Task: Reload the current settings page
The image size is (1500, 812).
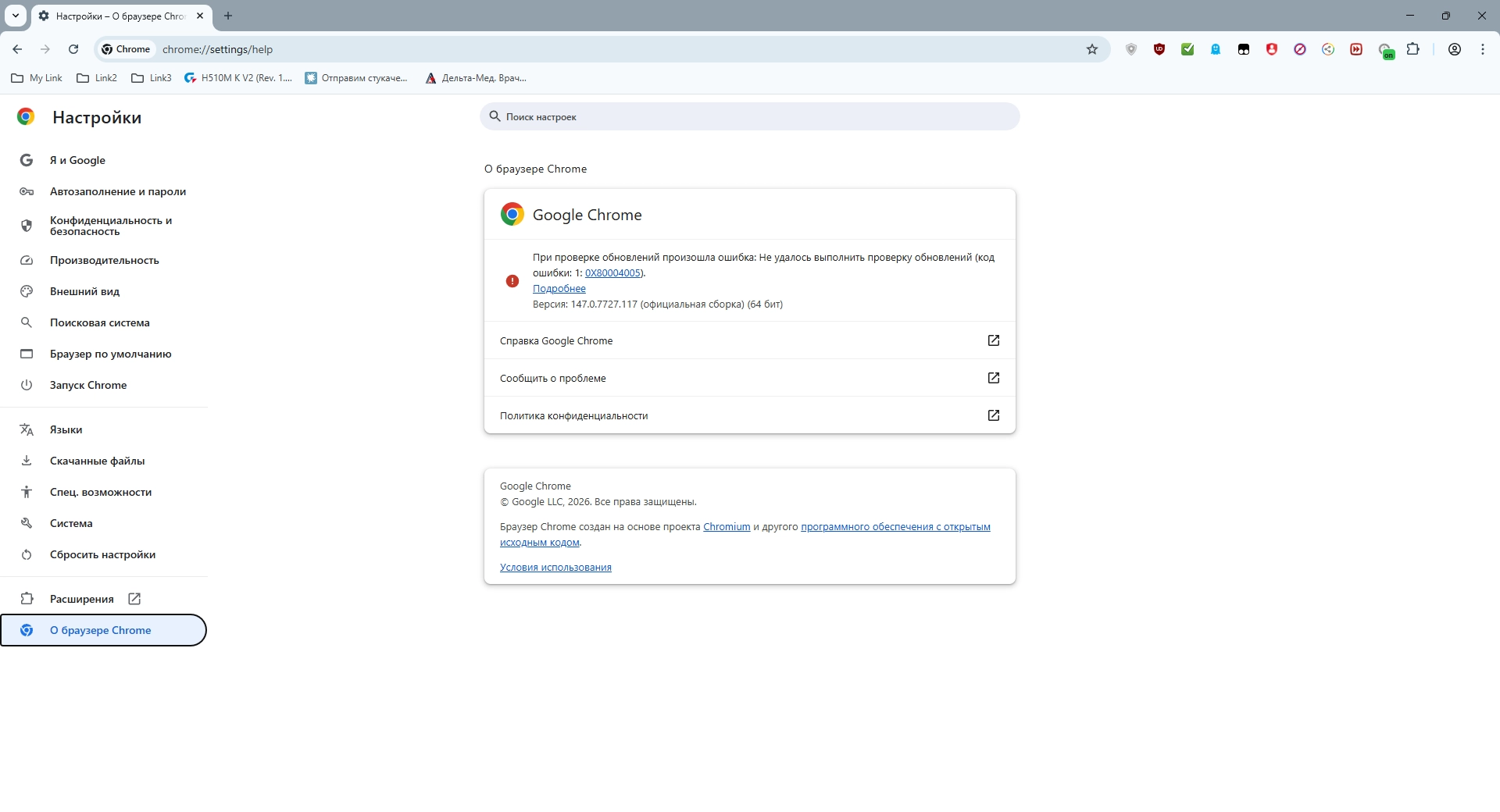Action: point(73,49)
